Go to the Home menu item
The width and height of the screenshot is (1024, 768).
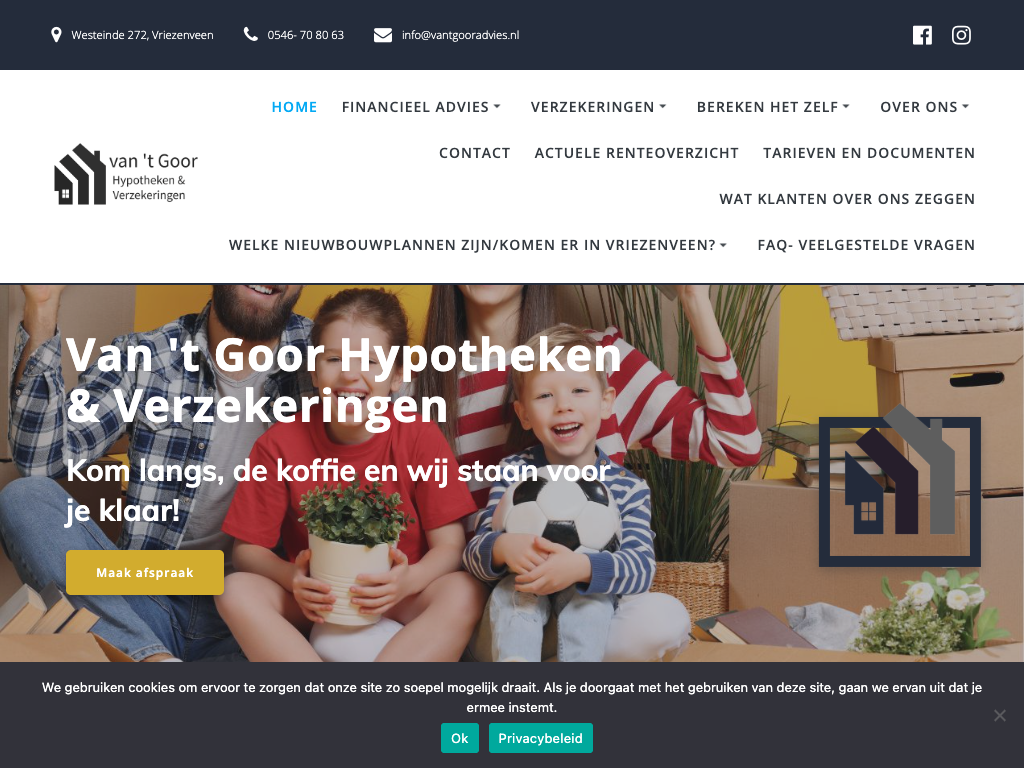[x=294, y=107]
